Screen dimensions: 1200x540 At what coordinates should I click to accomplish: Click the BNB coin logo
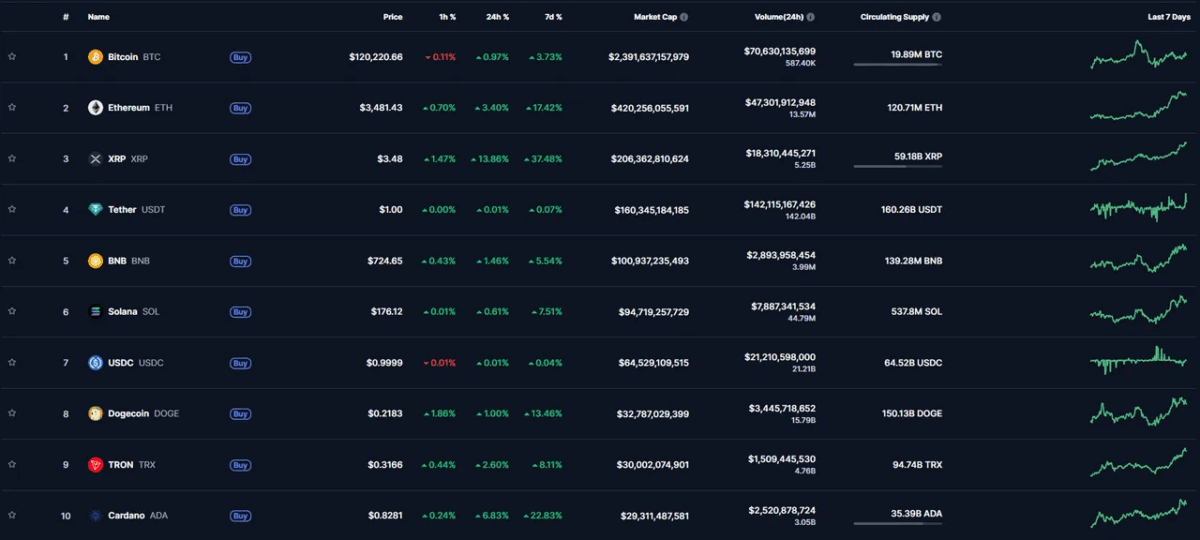(x=96, y=261)
